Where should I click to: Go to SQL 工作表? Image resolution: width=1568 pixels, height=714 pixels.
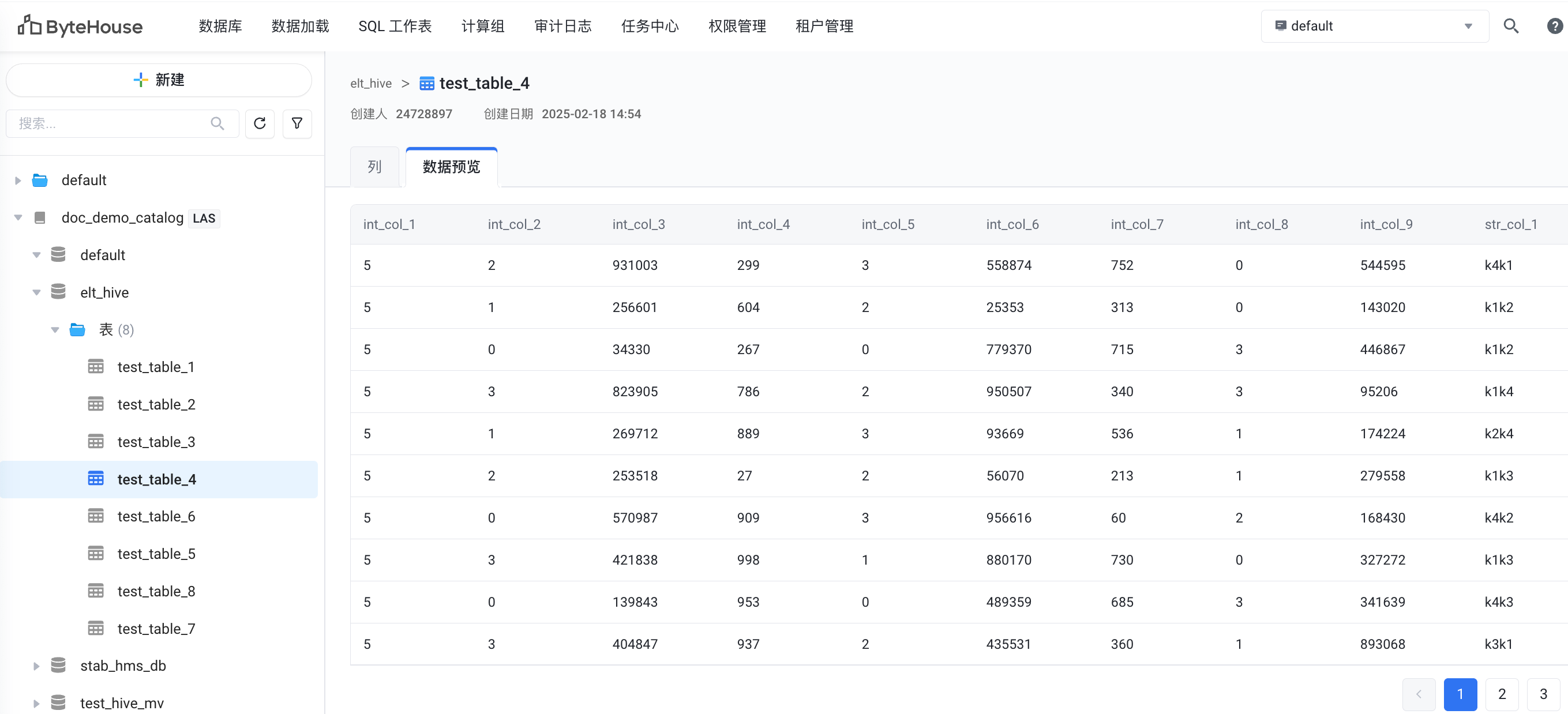(395, 26)
